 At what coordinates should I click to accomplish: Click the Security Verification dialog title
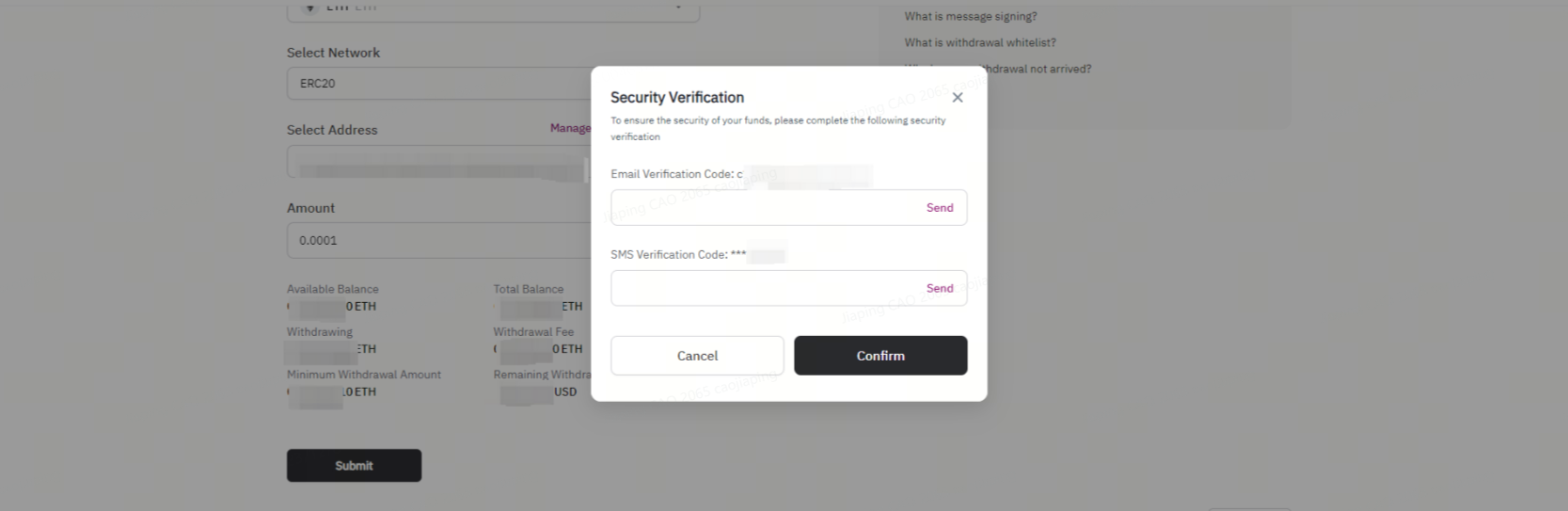[677, 97]
